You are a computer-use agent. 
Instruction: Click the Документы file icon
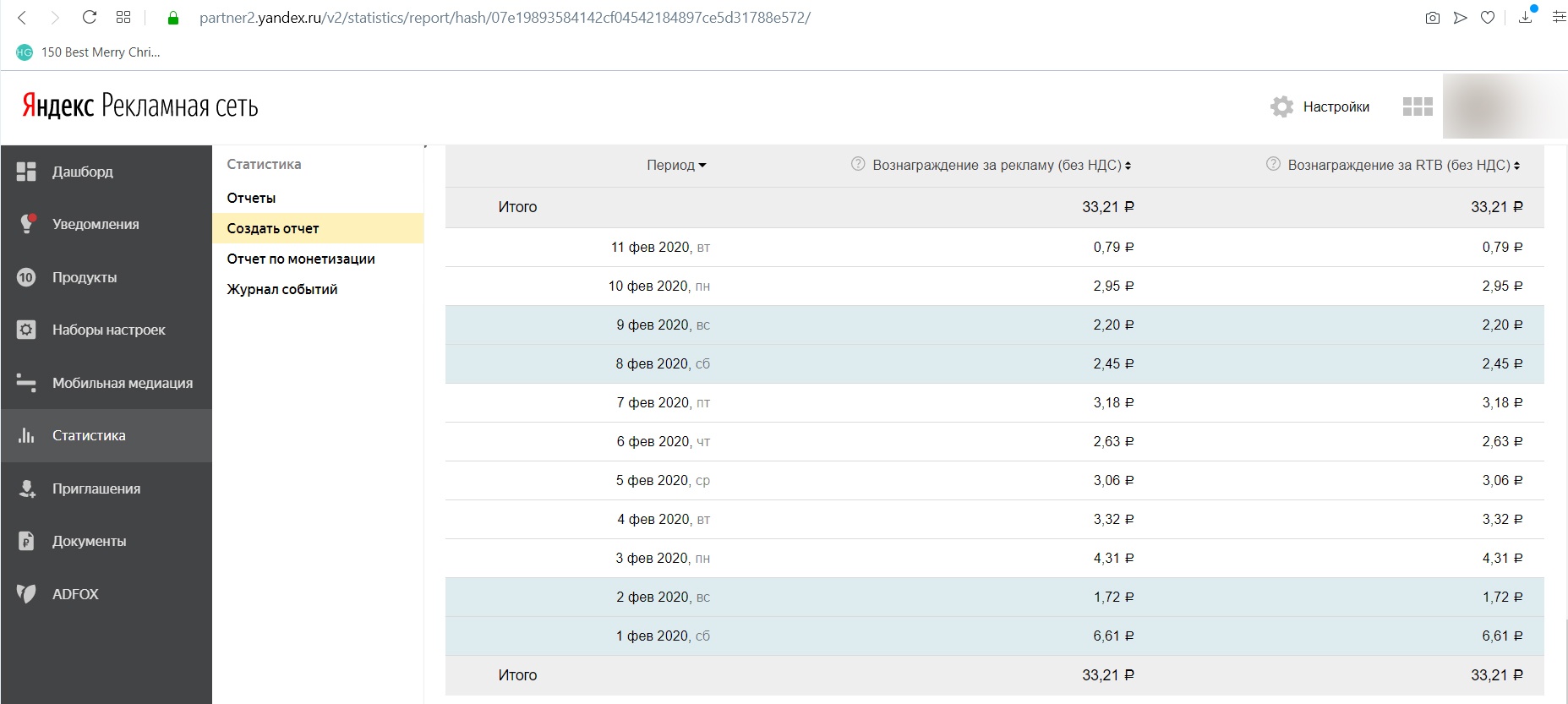(26, 541)
